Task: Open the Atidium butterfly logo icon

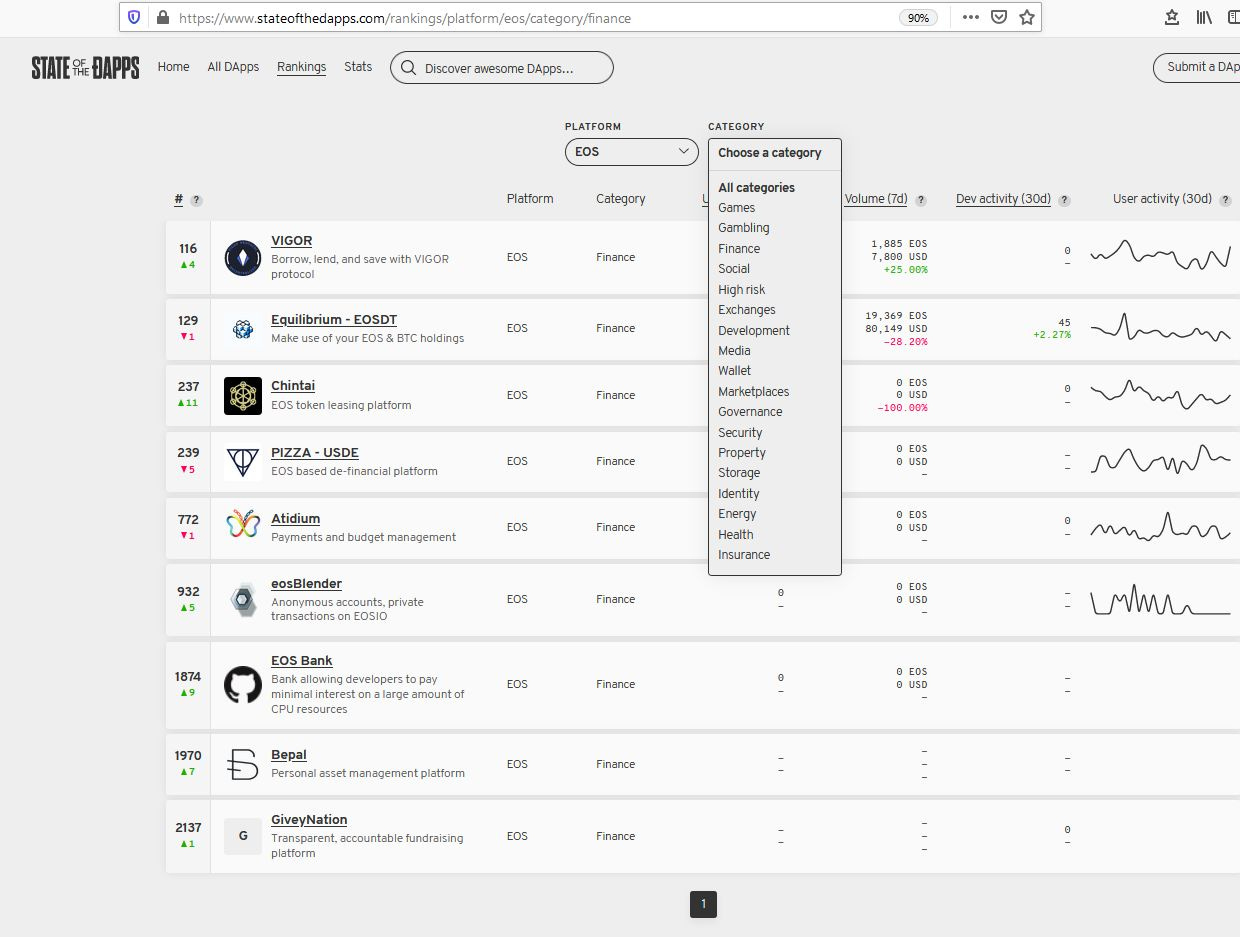Action: pyautogui.click(x=243, y=523)
